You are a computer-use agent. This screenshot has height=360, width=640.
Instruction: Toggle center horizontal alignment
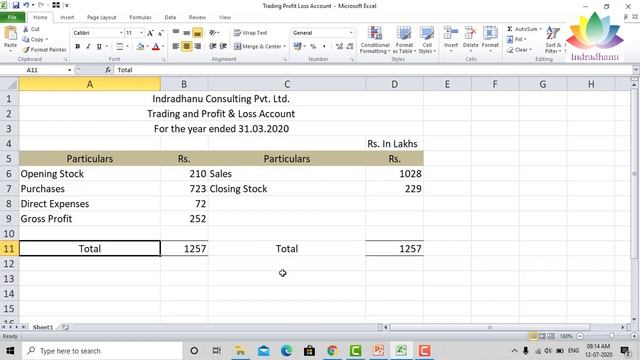pos(187,47)
